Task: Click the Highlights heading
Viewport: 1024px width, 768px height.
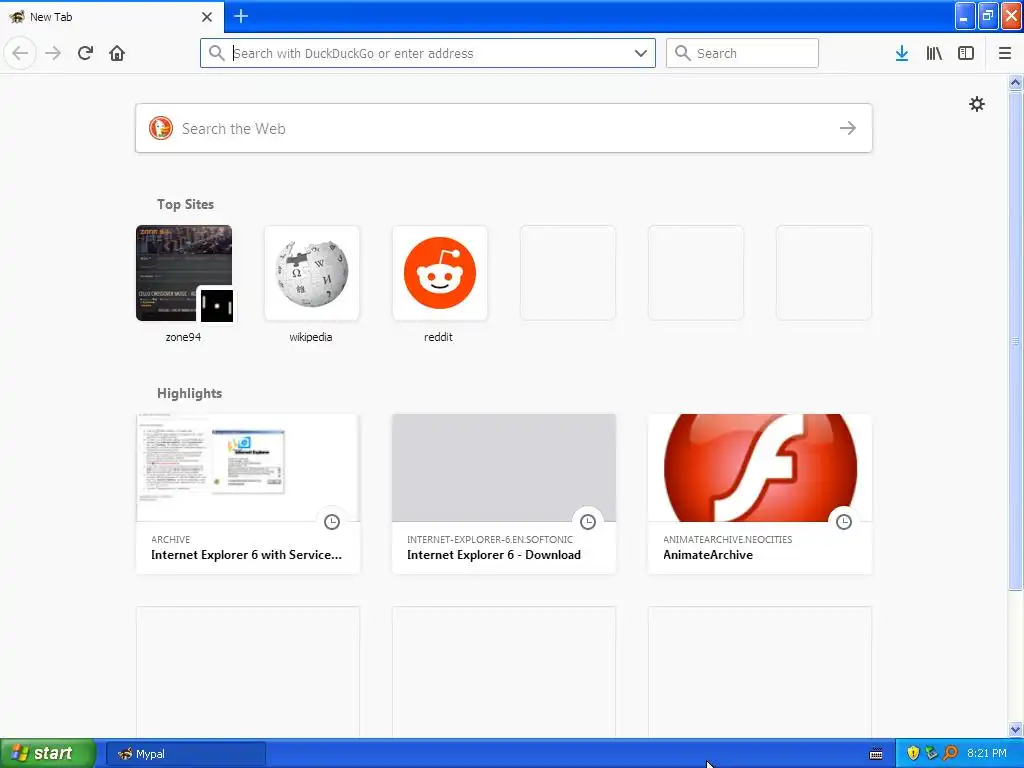Action: click(x=189, y=393)
